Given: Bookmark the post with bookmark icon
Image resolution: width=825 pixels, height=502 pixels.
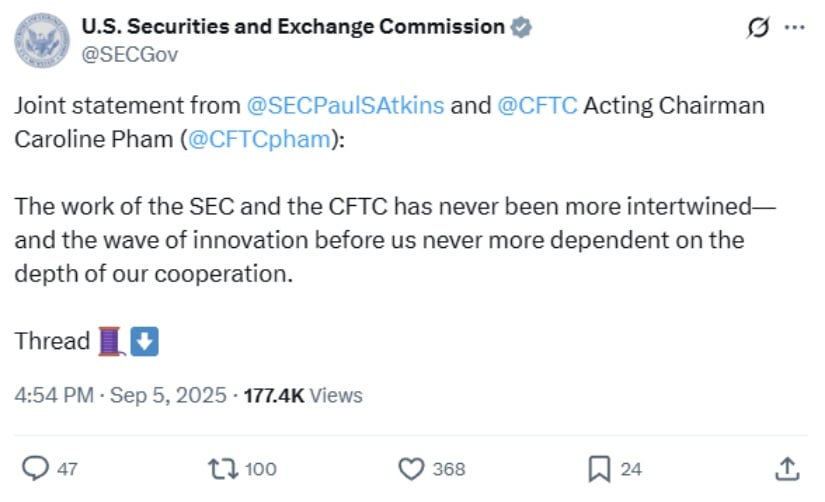Looking at the screenshot, I should click(599, 468).
